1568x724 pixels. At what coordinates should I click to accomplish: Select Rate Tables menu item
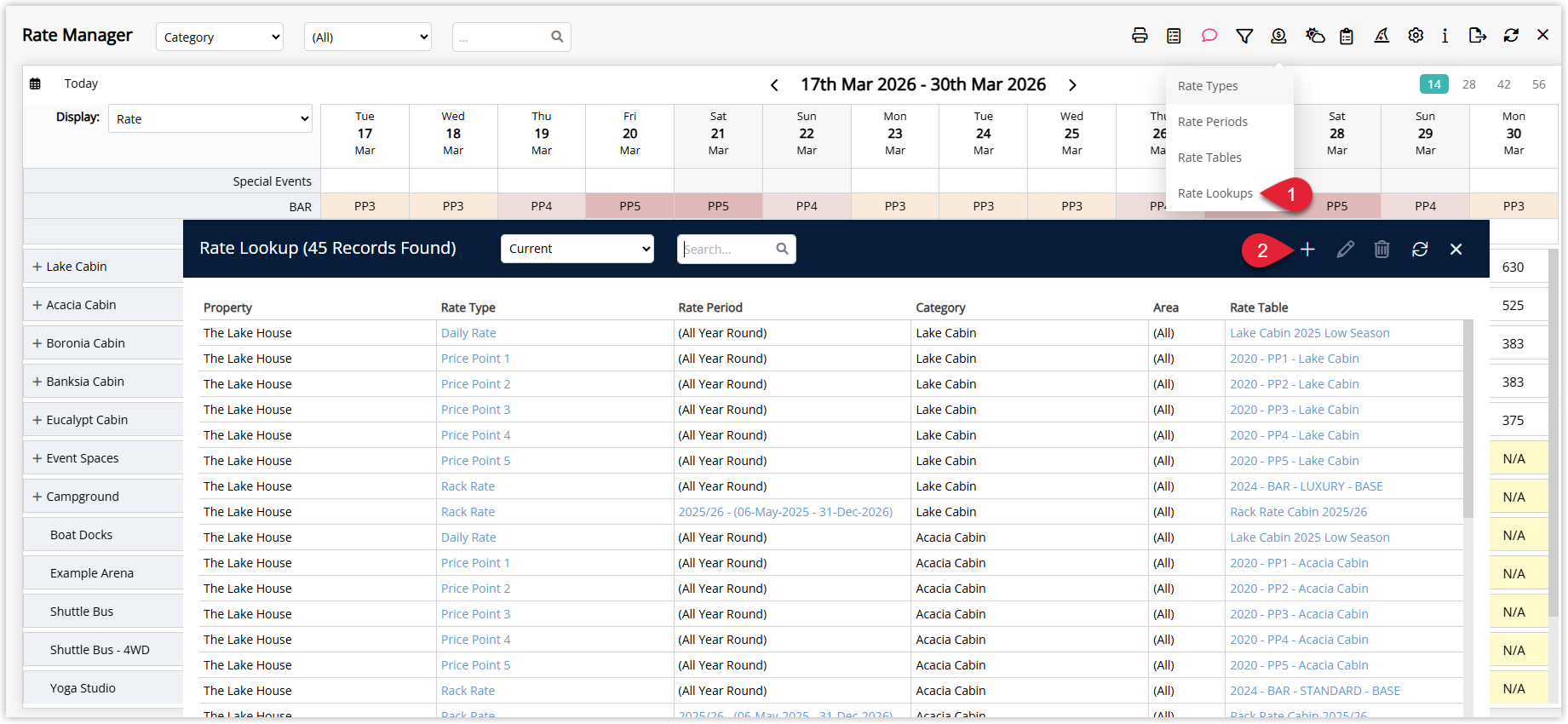pyautogui.click(x=1229, y=158)
